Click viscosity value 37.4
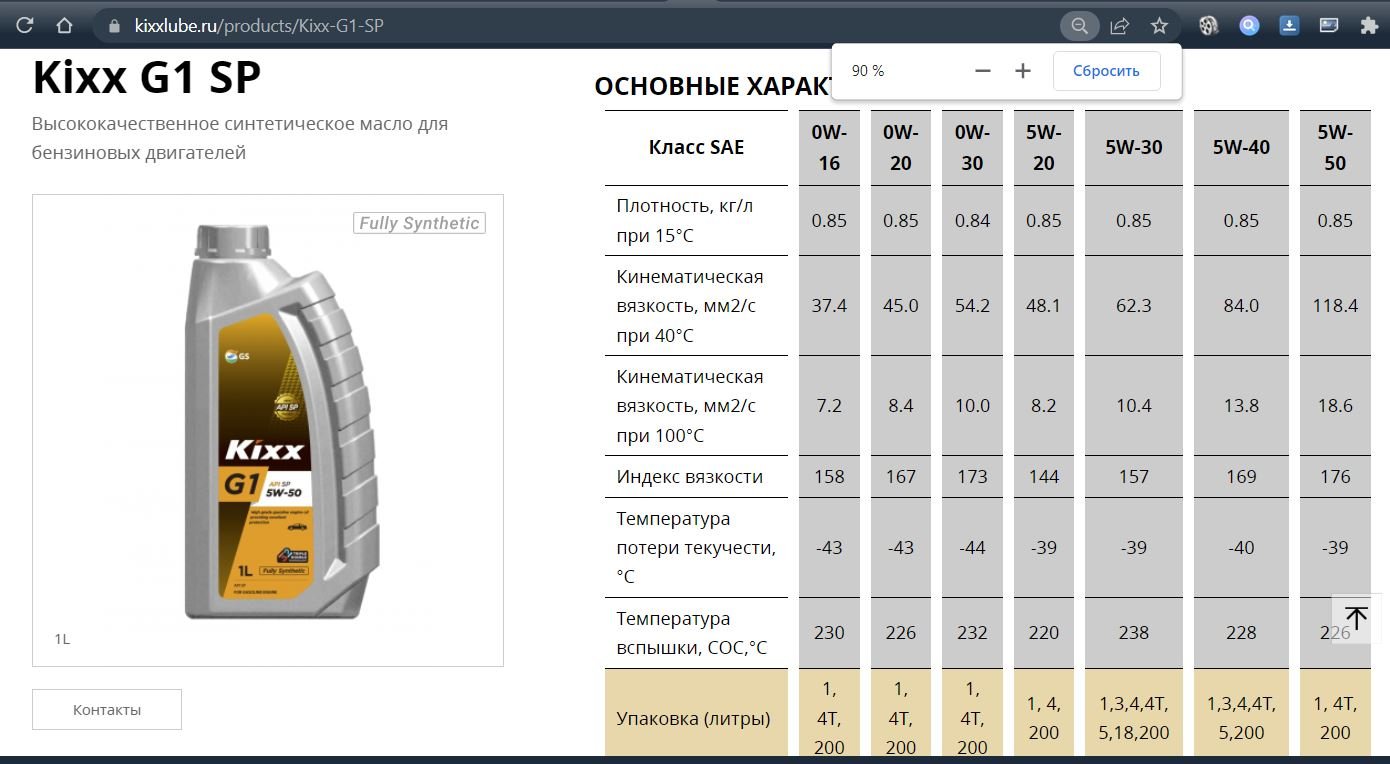Viewport: 1390px width, 764px height. pyautogui.click(x=829, y=305)
